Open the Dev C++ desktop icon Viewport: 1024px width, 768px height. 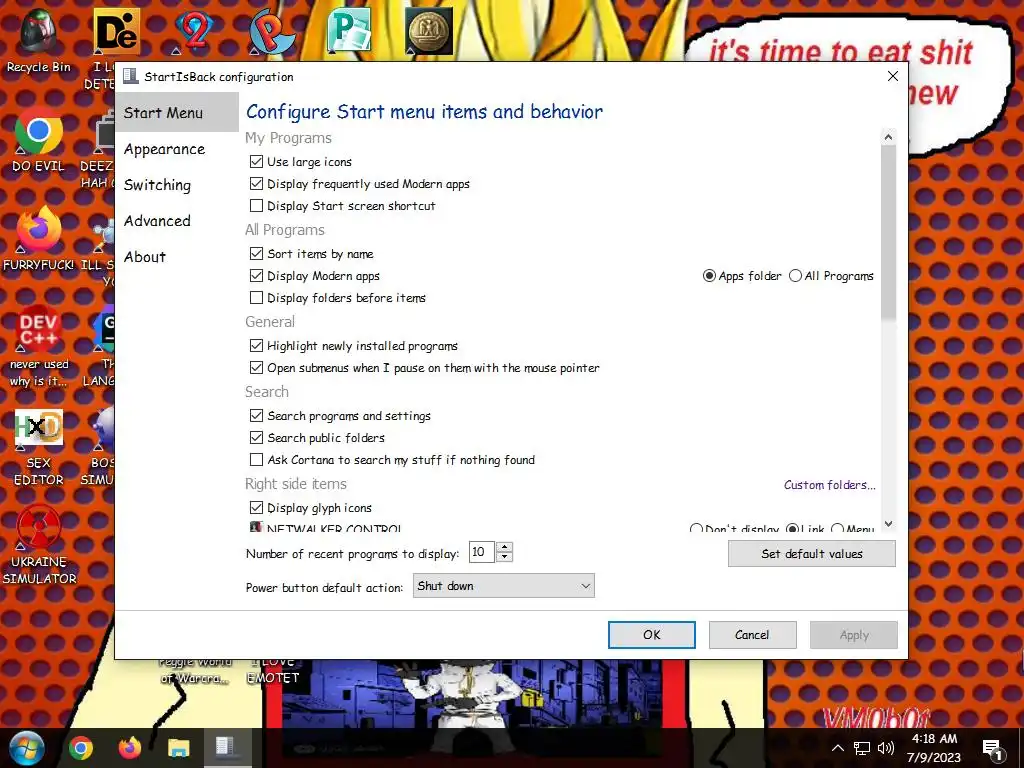point(39,346)
